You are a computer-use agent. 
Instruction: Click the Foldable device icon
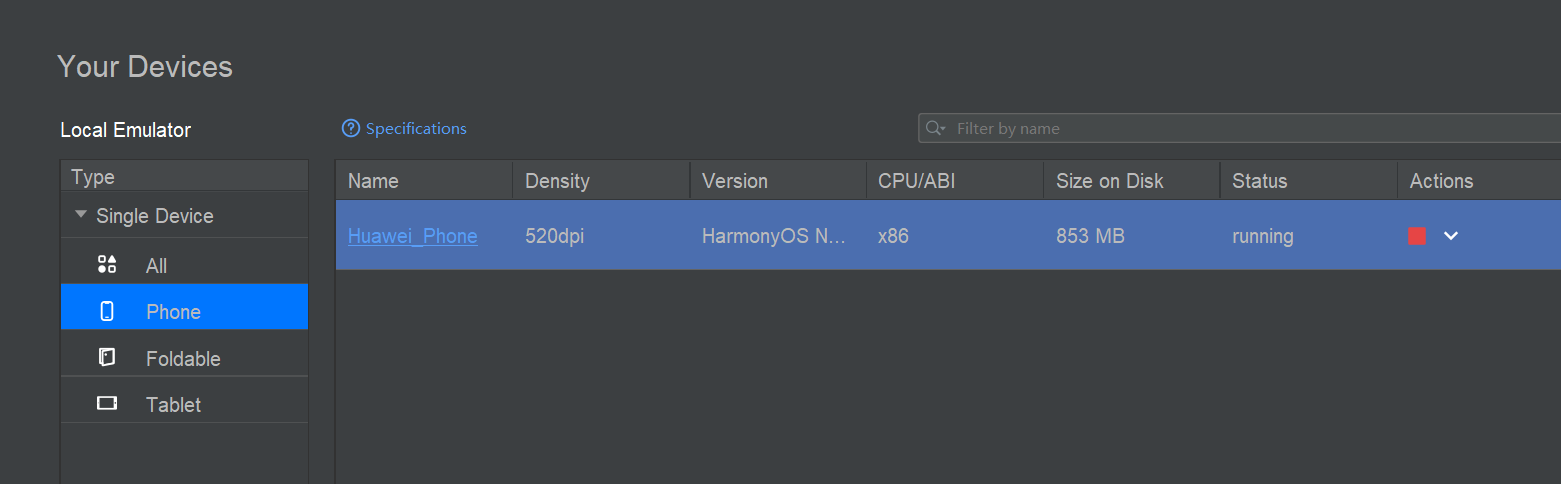click(107, 358)
